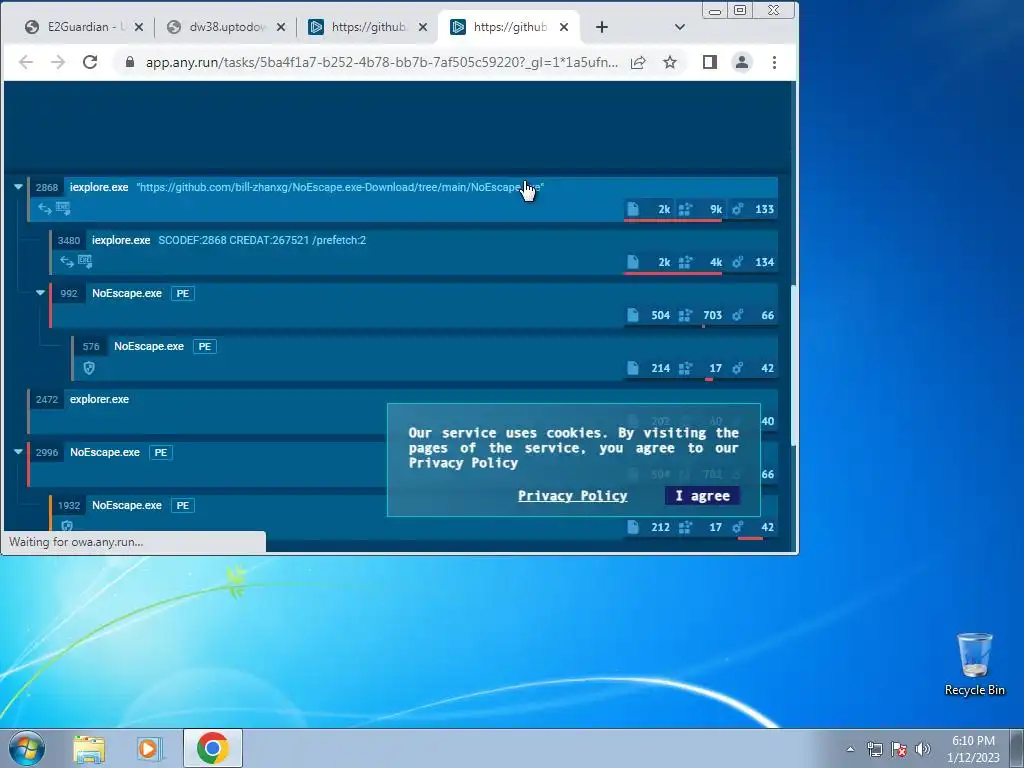This screenshot has width=1024, height=768.
Task: Click the modules gear icon in NoEscape.exe 992 row
Action: click(x=737, y=315)
